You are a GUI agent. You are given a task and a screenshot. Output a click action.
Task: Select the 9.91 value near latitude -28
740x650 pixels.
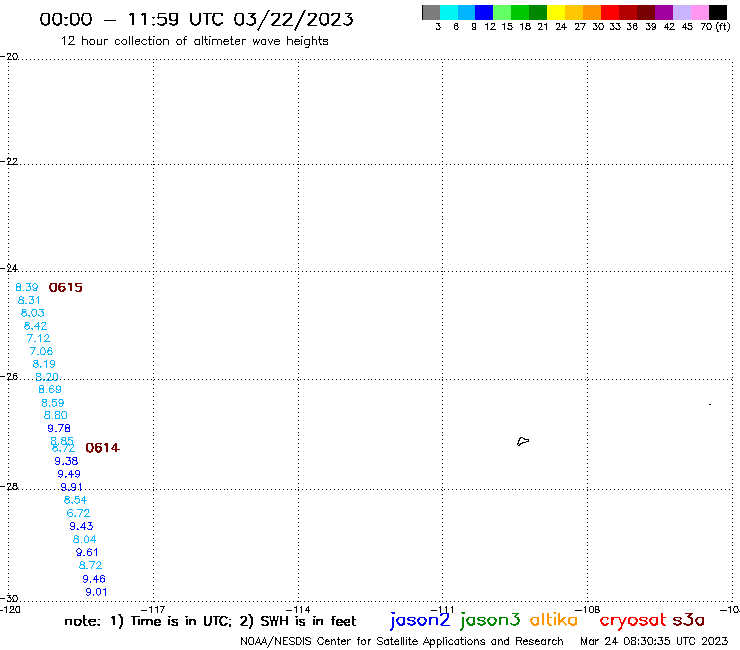point(71,487)
